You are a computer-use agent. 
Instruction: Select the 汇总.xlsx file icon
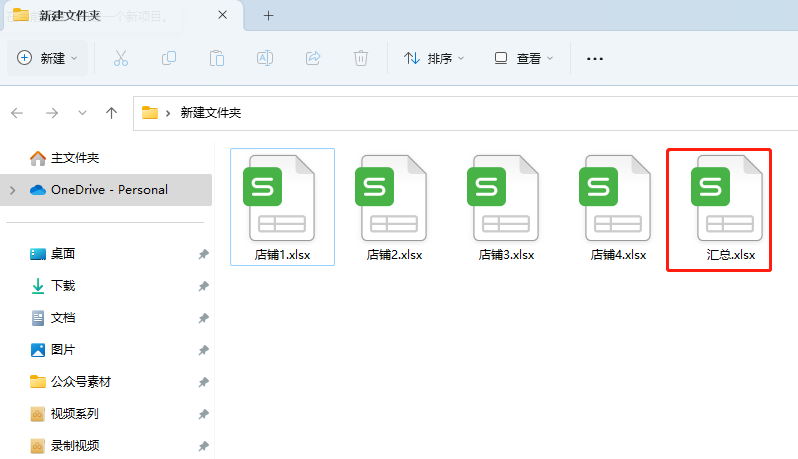pyautogui.click(x=727, y=198)
